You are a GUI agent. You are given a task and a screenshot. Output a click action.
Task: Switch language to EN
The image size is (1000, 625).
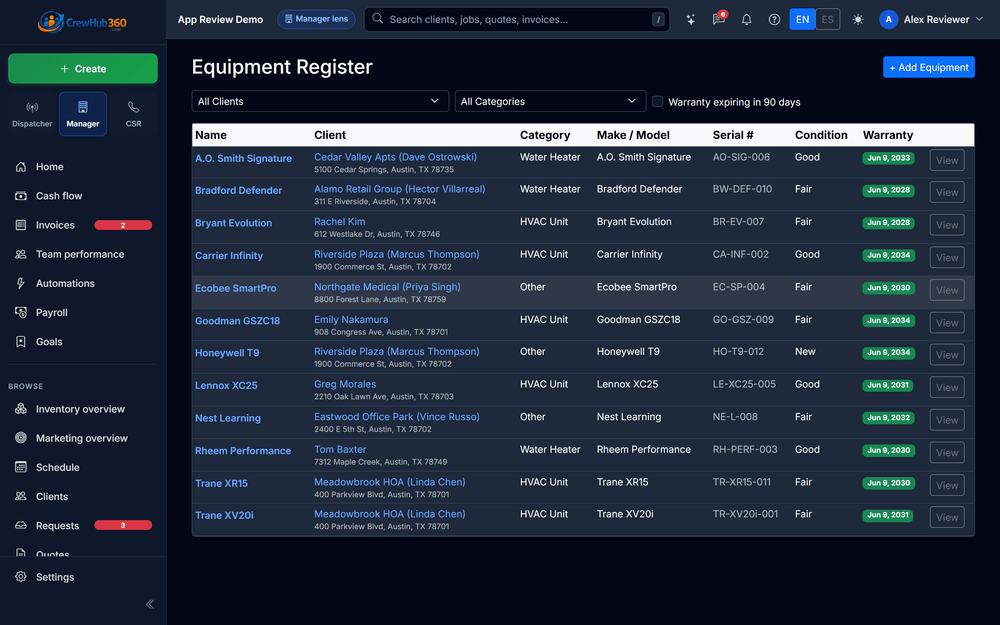pyautogui.click(x=802, y=20)
